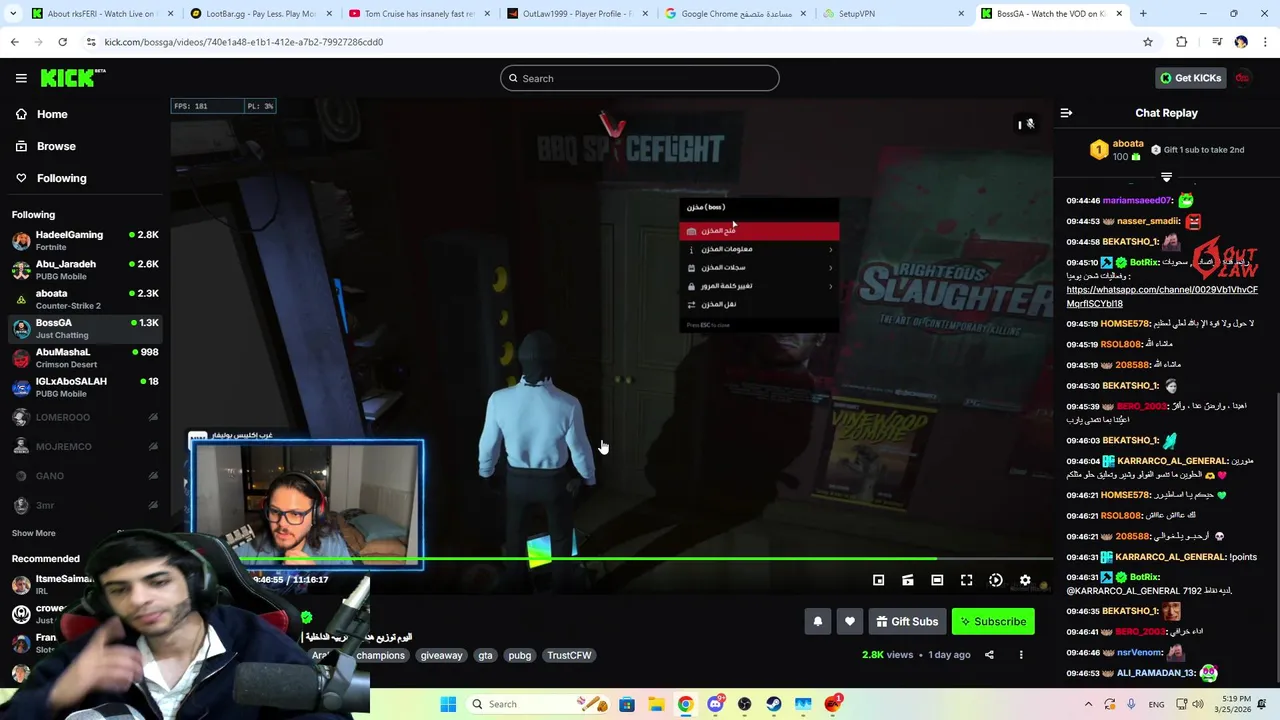Expand the gift leaderboard chevron
1280x720 pixels.
coord(1166,177)
